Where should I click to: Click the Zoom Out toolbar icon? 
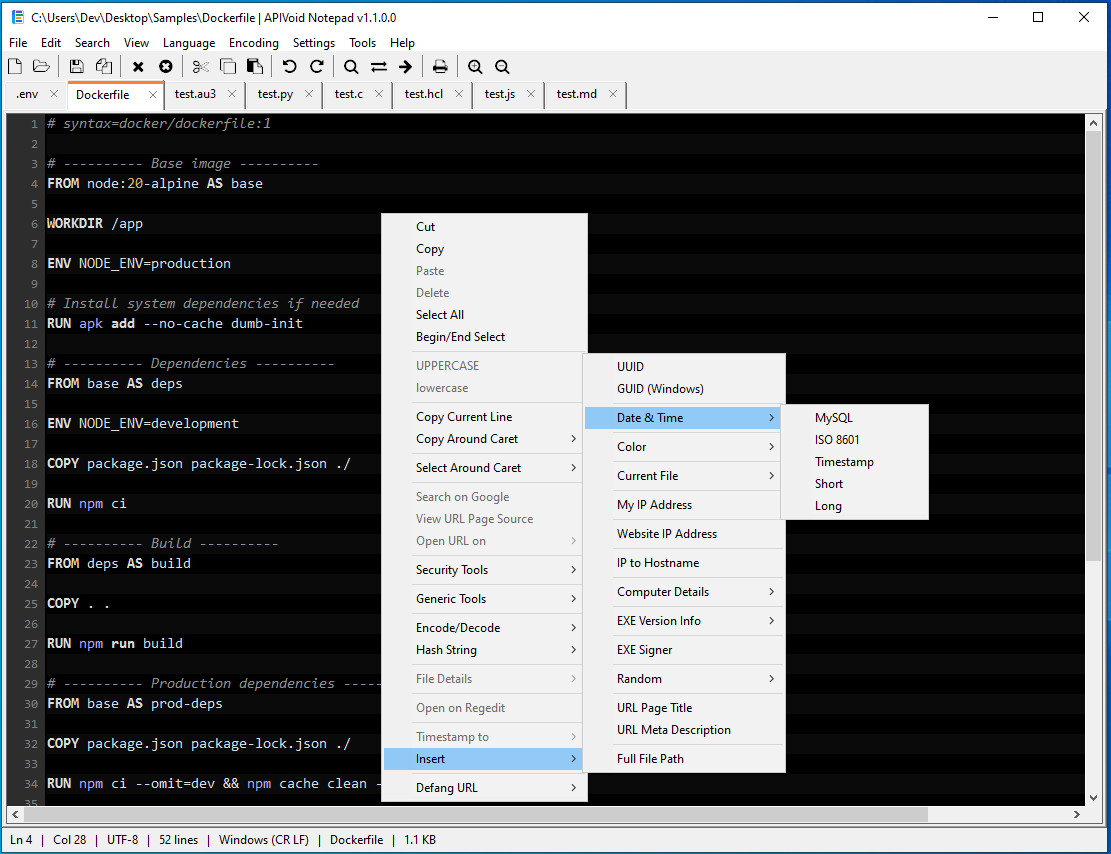click(502, 67)
